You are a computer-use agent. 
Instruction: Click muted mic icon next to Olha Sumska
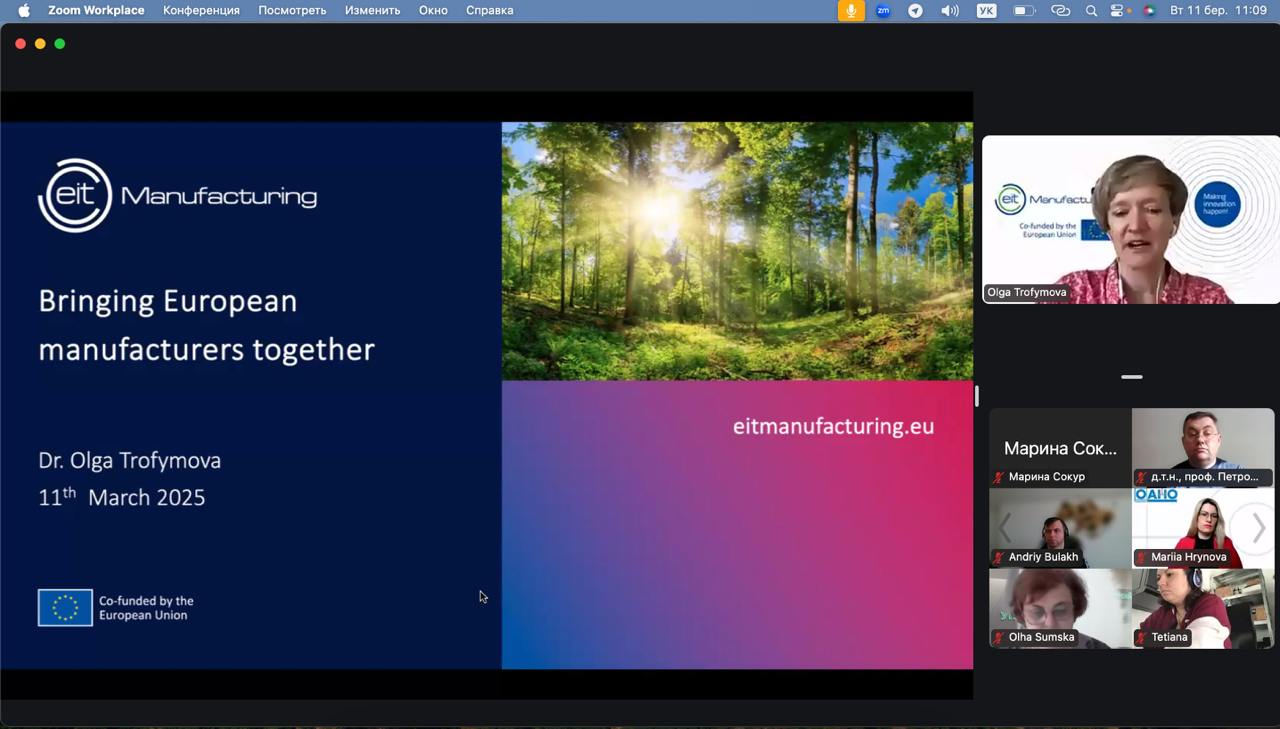pos(998,637)
